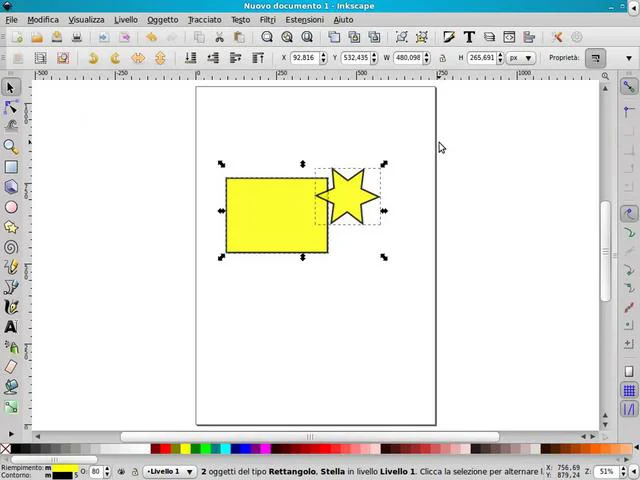Click the Open folder icon
The width and height of the screenshot is (640, 480).
(37, 37)
